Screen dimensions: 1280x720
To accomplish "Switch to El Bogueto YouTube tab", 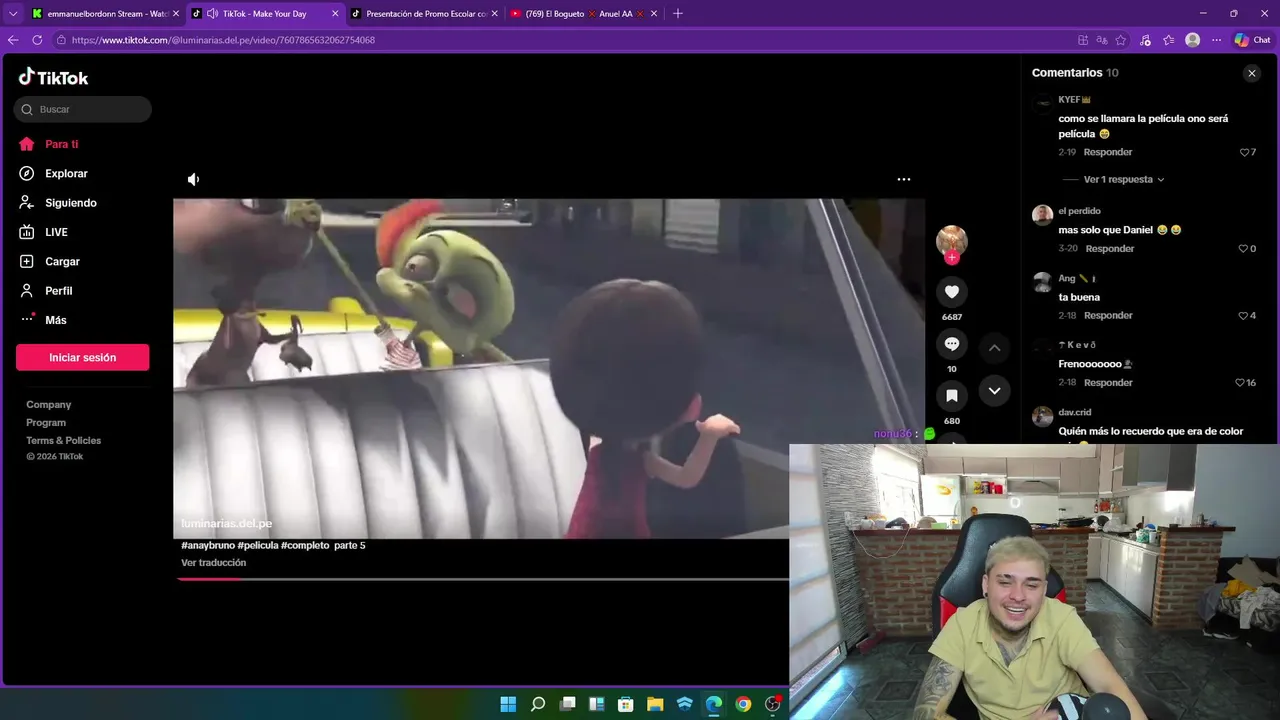I will tap(584, 14).
